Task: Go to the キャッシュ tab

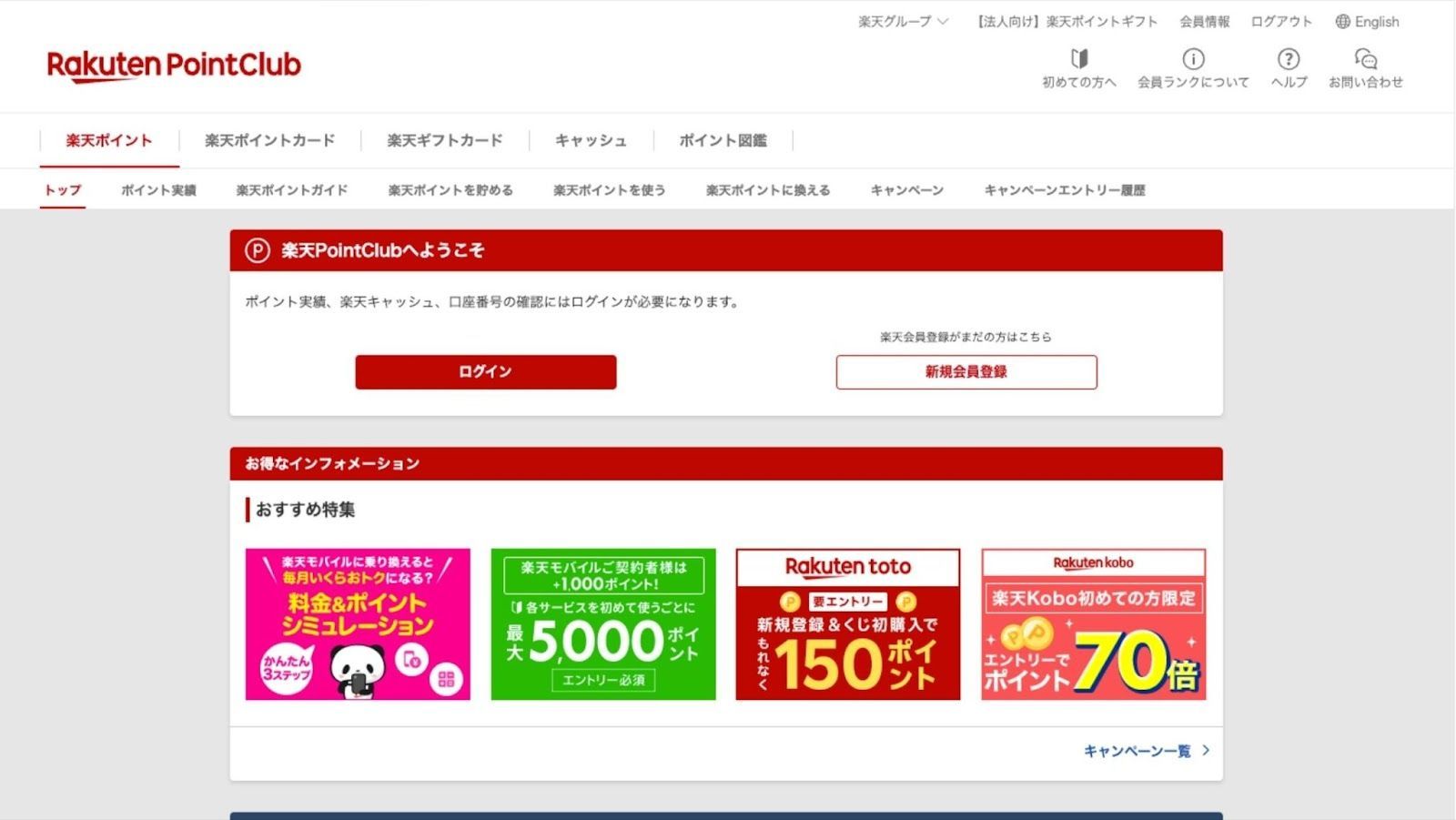Action: click(591, 140)
